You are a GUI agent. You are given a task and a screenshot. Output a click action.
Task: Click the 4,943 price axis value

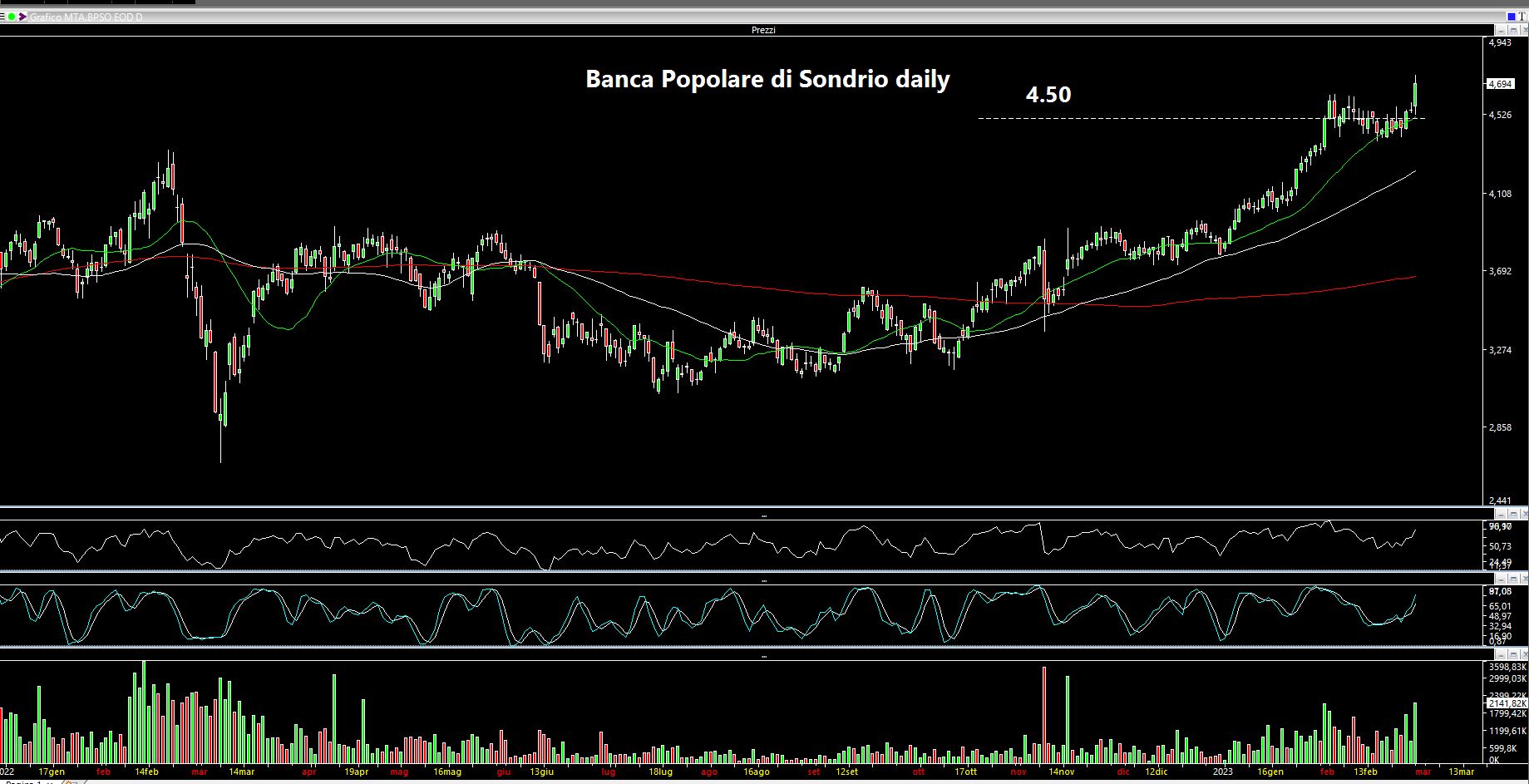click(1500, 42)
